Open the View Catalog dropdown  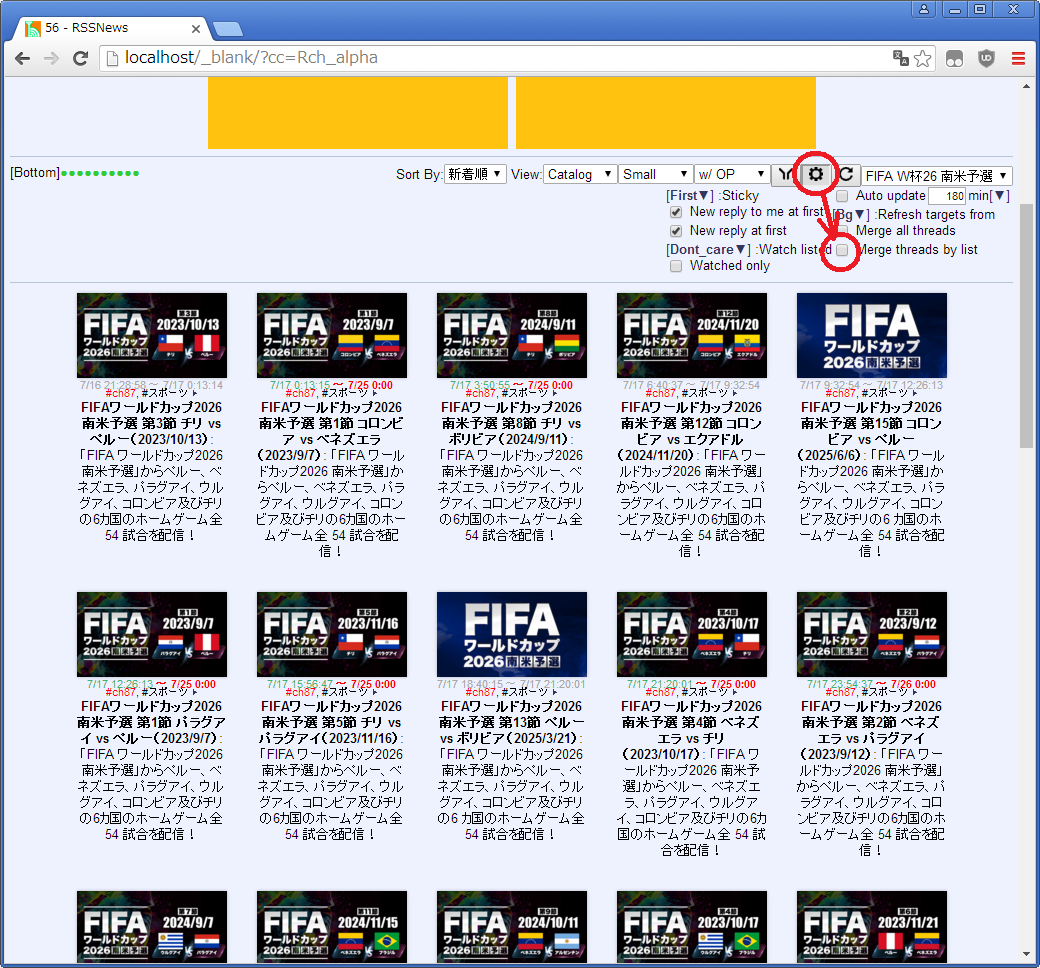coord(580,174)
